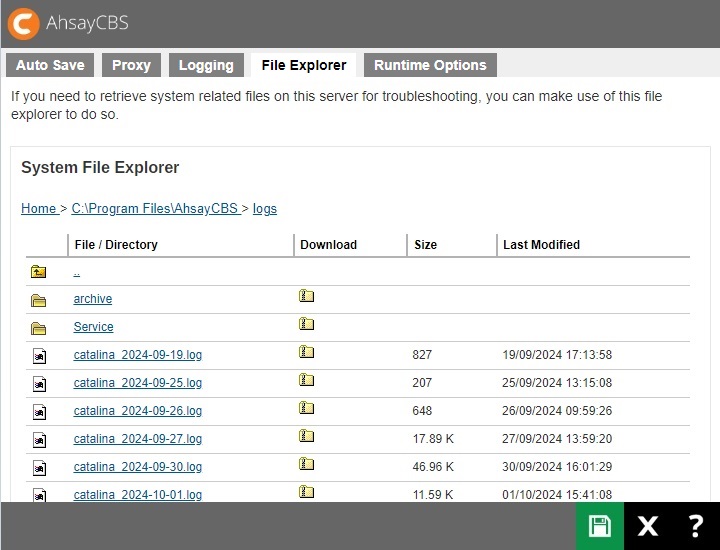720x550 pixels.
Task: Click download icon for catalina_2024-09-19.log
Action: coord(306,353)
